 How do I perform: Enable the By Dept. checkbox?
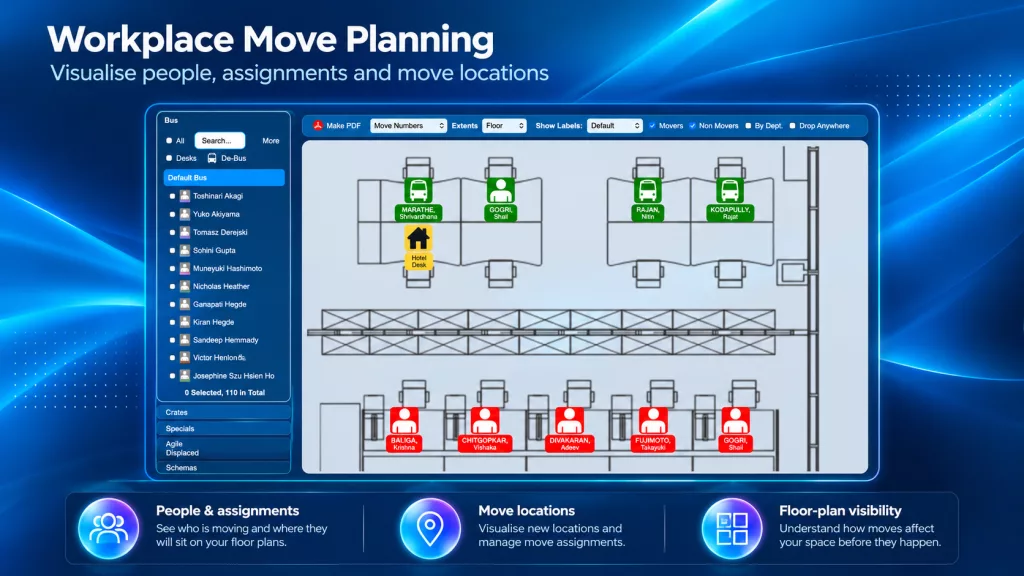pyautogui.click(x=748, y=126)
